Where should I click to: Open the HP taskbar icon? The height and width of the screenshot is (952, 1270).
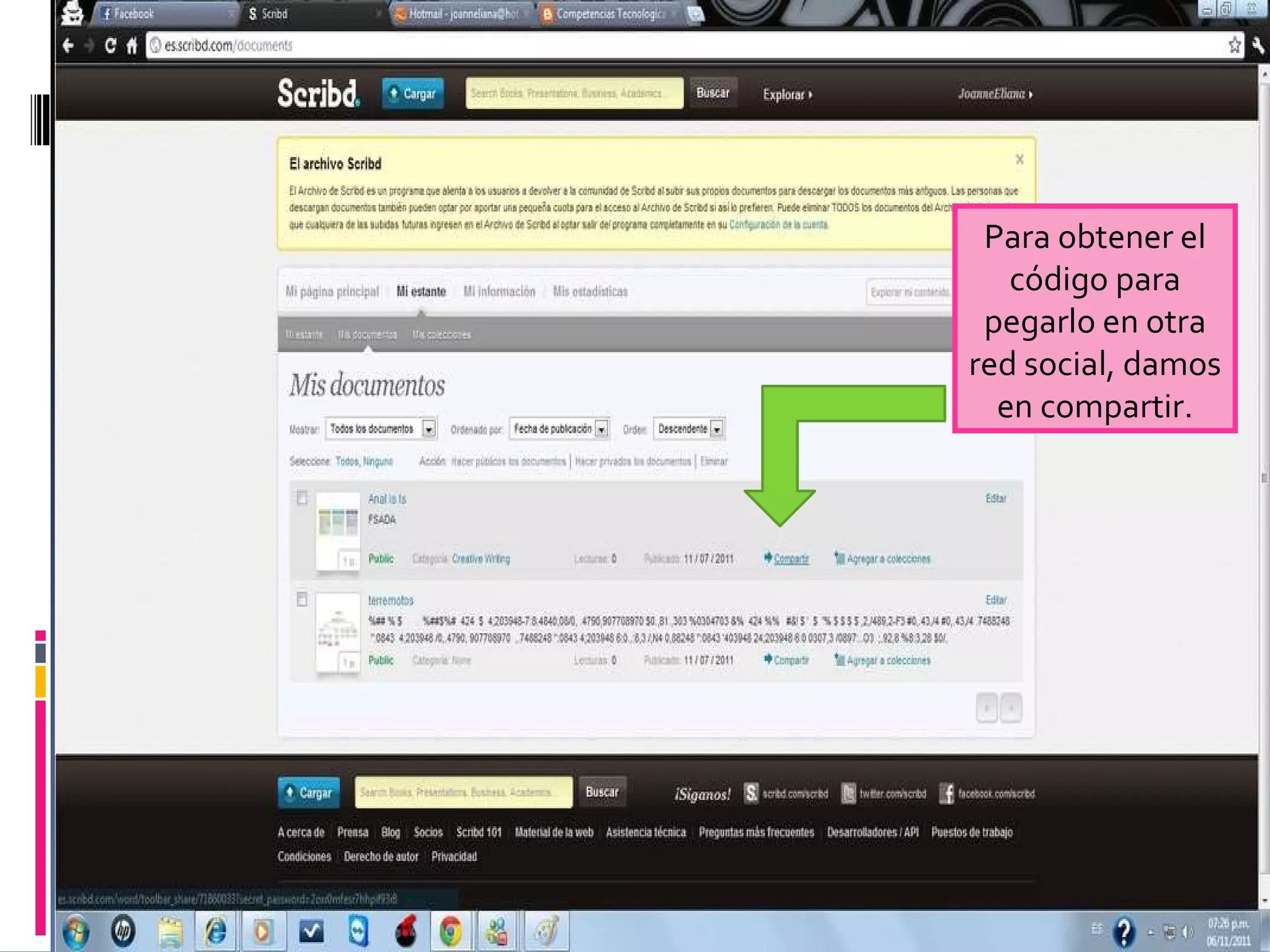coord(123,931)
